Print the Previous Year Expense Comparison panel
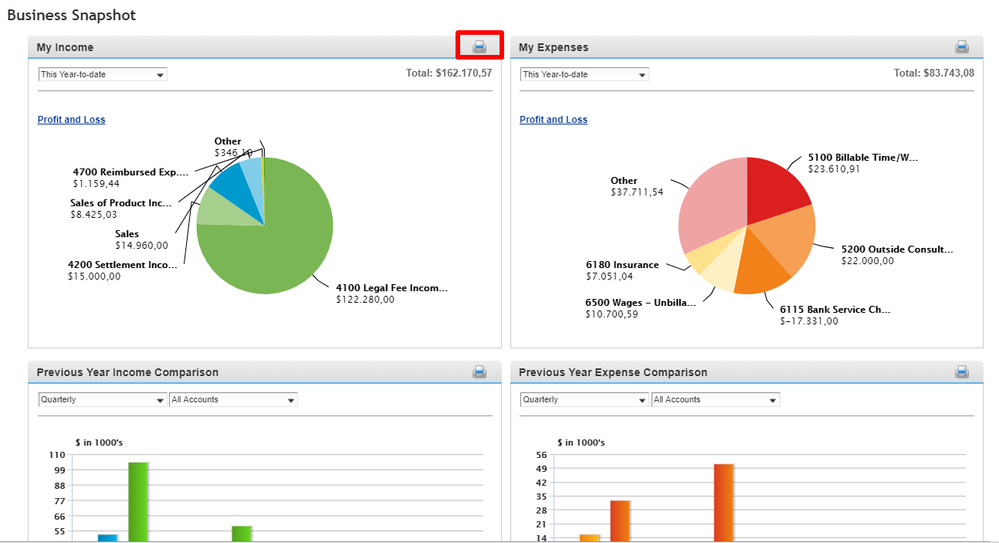The width and height of the screenshot is (999, 543). pyautogui.click(x=962, y=372)
